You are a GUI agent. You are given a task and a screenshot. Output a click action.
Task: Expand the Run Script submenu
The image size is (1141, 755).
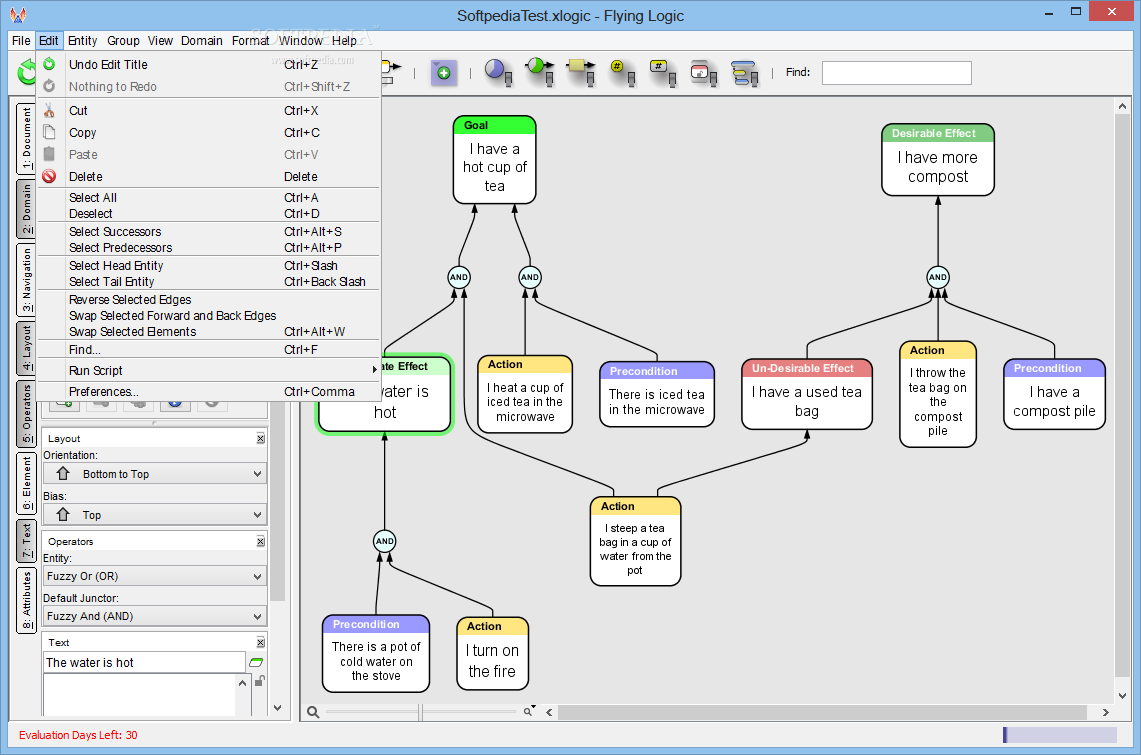point(210,370)
